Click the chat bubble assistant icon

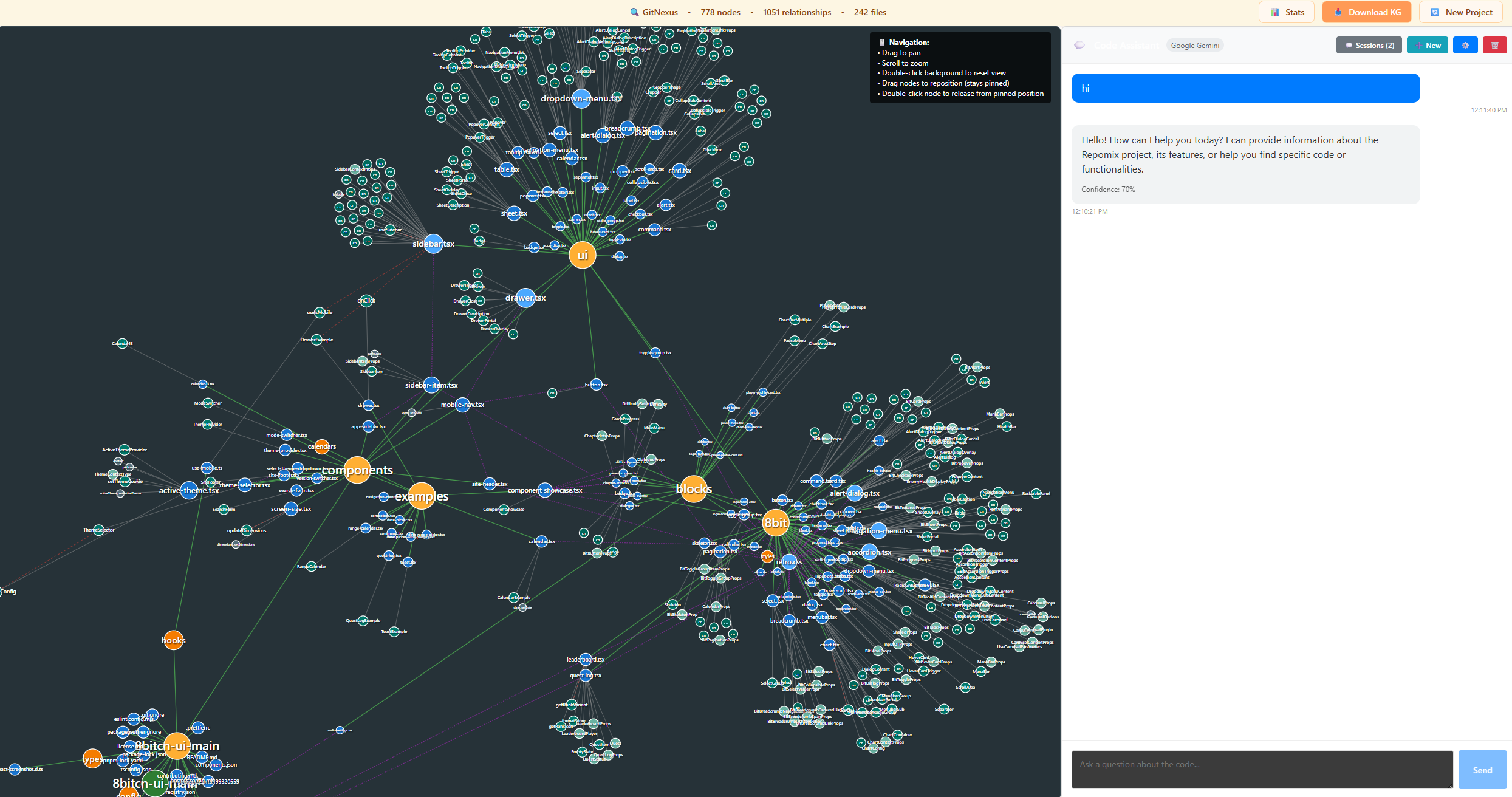coord(1079,46)
